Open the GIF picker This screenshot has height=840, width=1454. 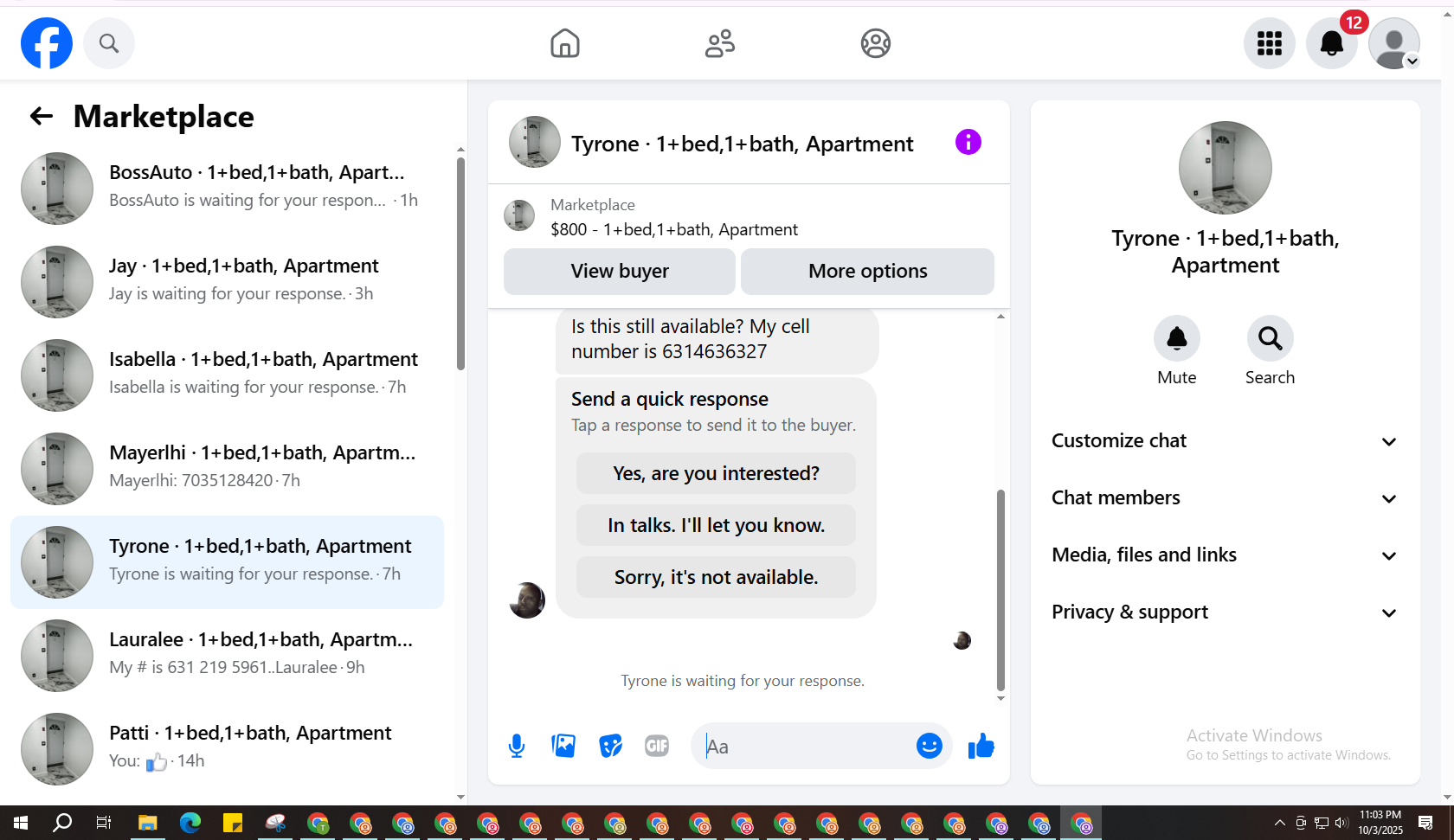657,746
